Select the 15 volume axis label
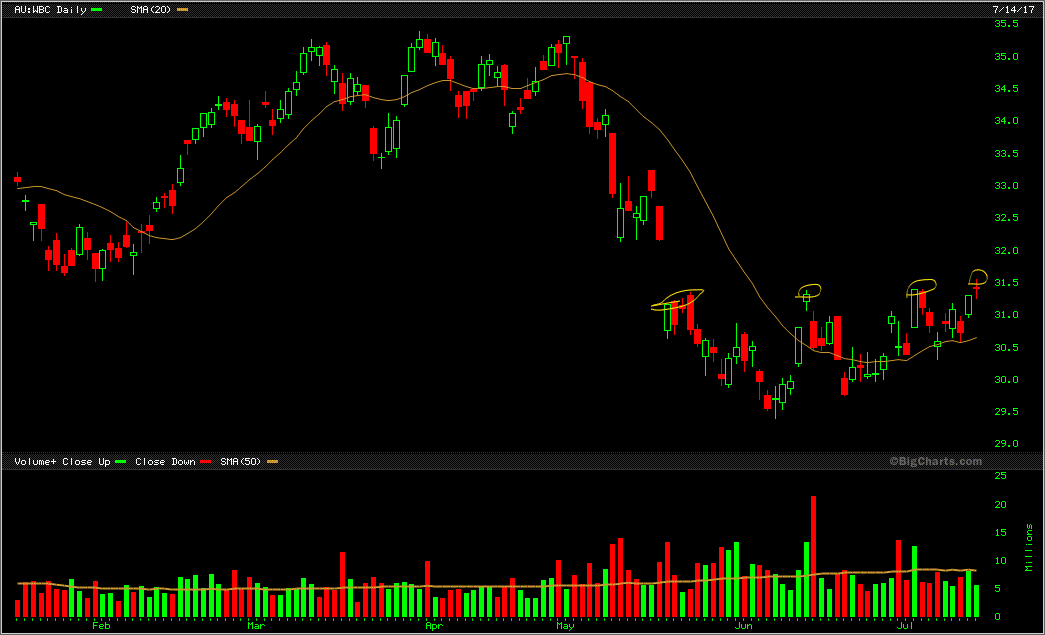The width and height of the screenshot is (1045, 635). coord(1000,533)
